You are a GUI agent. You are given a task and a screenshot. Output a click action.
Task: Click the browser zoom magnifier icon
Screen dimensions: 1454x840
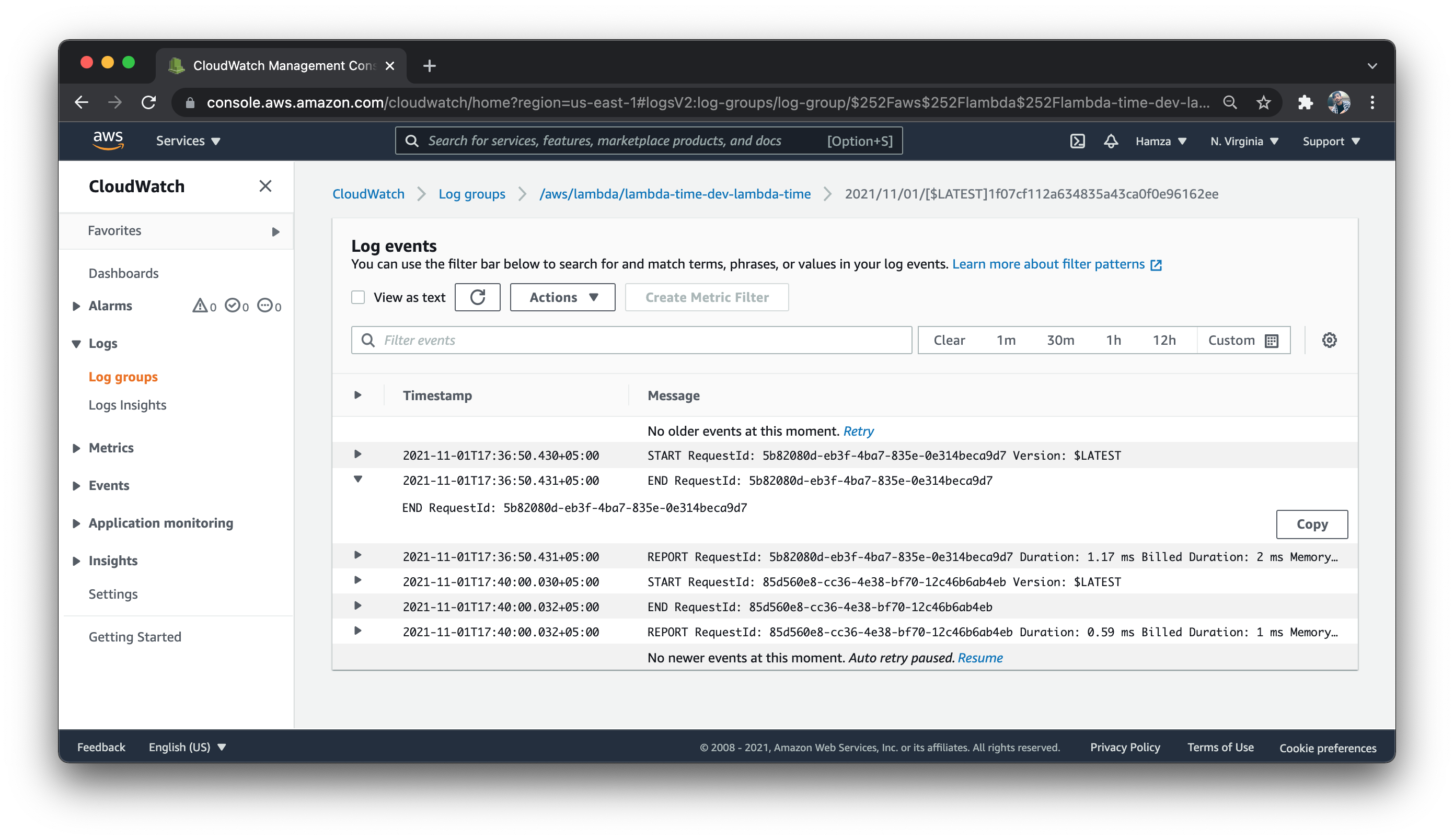[1230, 102]
